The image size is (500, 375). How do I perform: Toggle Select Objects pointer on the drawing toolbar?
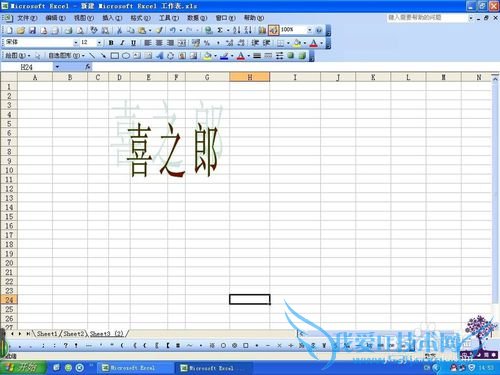tap(37, 56)
